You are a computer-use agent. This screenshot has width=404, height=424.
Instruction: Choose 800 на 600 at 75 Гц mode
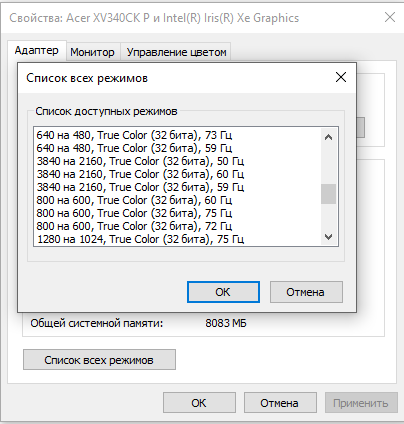pos(134,213)
